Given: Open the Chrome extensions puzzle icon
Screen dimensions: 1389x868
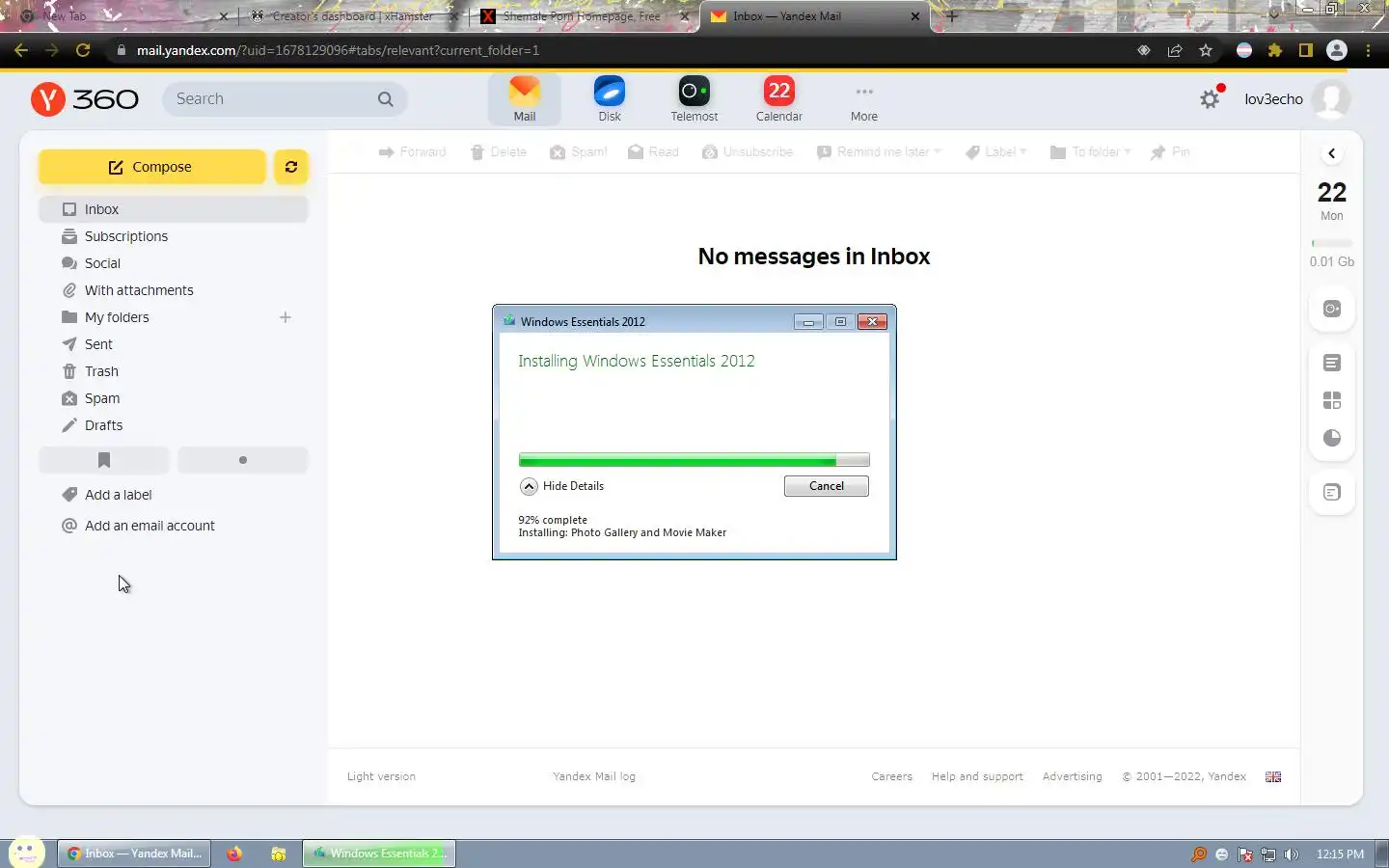Looking at the screenshot, I should pos(1275,50).
